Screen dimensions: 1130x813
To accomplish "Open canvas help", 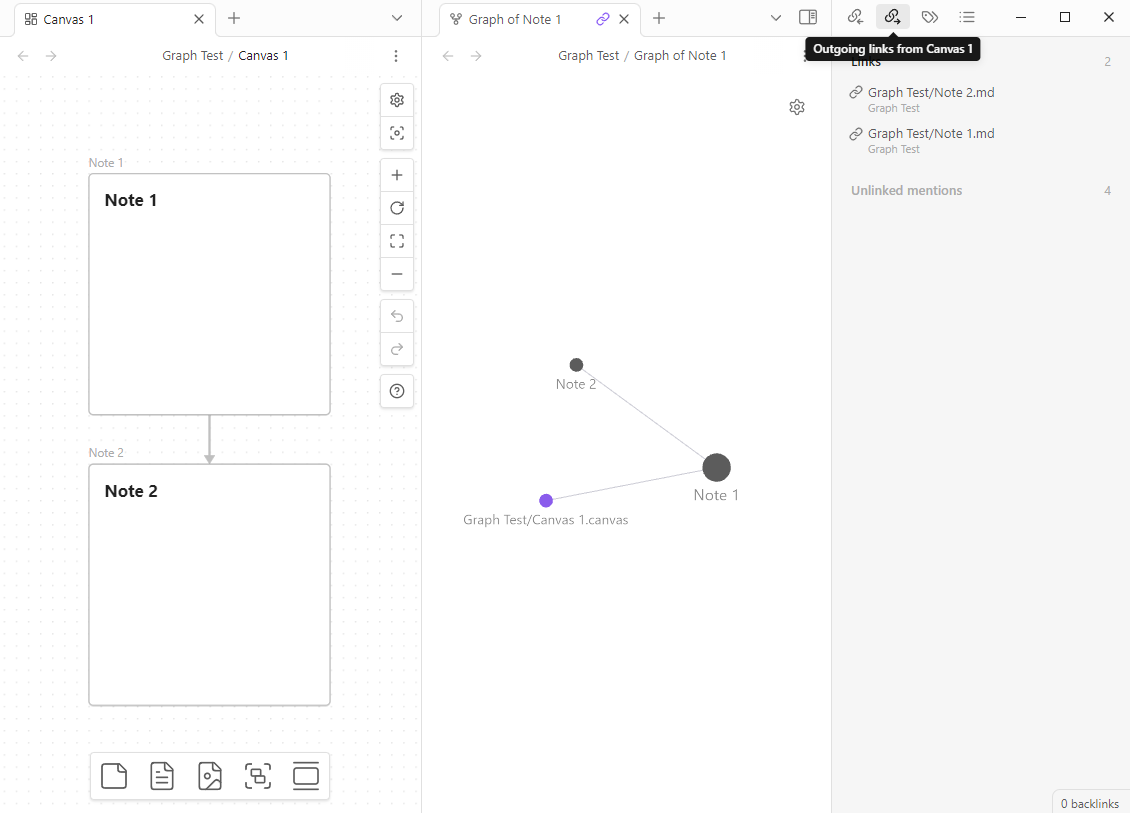I will 396,391.
